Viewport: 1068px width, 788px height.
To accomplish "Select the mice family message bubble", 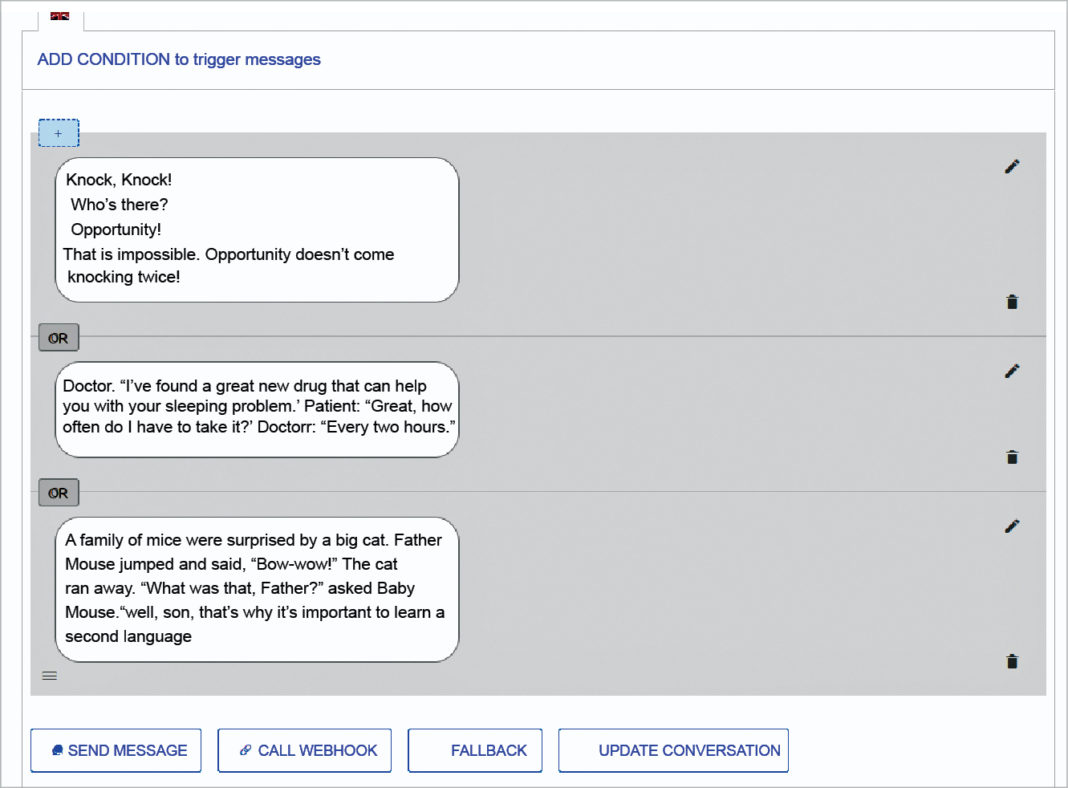I will 256,588.
